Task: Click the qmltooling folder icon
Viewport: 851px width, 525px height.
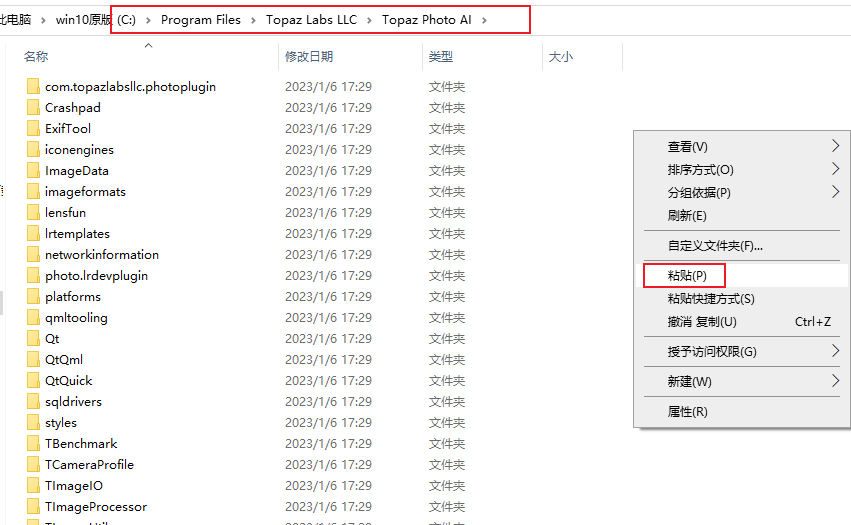Action: (33, 318)
